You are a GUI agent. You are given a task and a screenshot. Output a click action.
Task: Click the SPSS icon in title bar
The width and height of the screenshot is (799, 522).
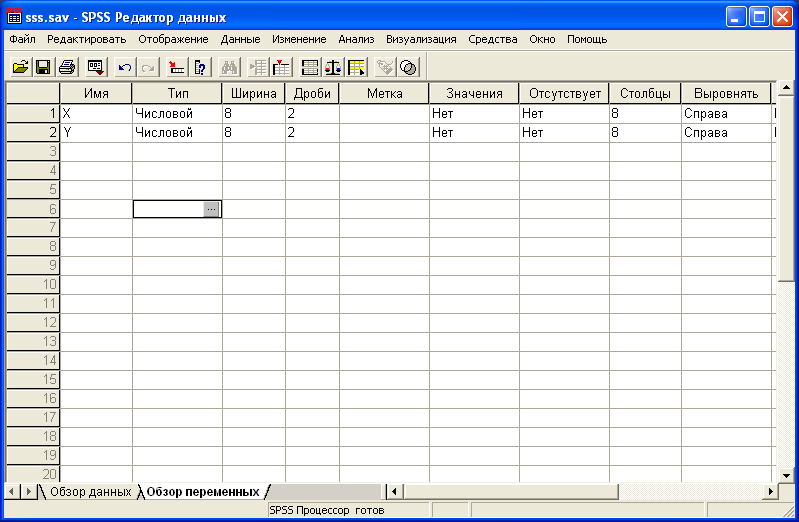(x=14, y=17)
